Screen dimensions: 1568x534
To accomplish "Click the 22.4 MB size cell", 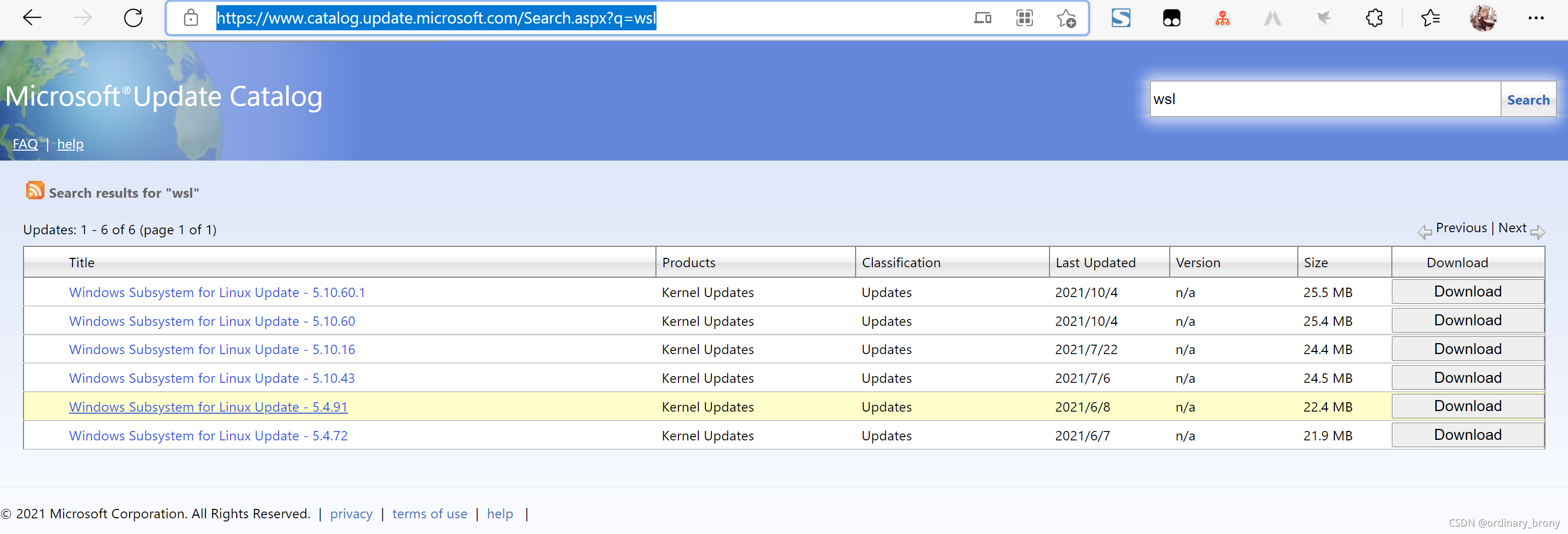I will [x=1328, y=407].
